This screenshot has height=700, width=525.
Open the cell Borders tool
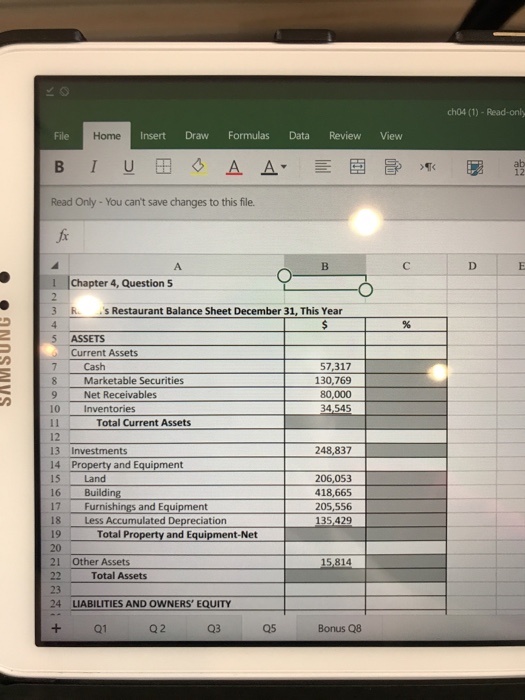[163, 167]
